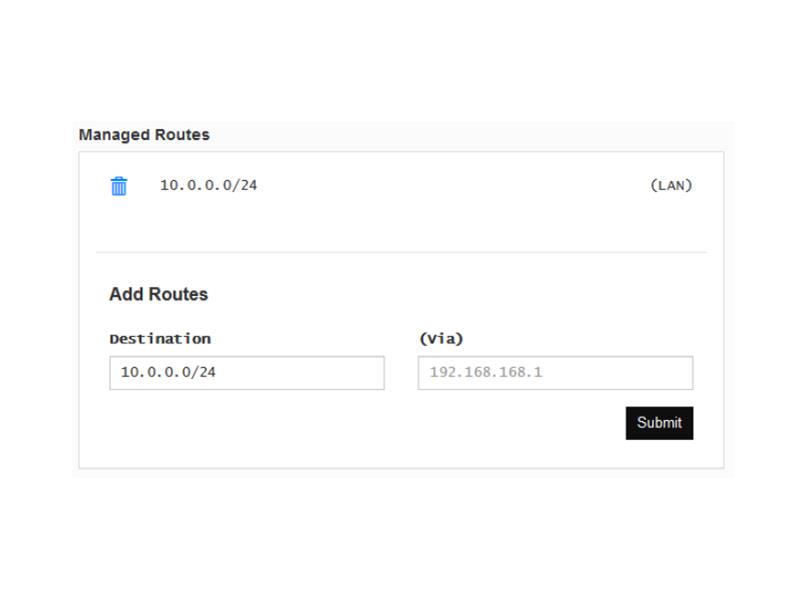Place cursor in field containing 10.0.0.0/24
Screen dimensions: 800x600
pos(247,373)
